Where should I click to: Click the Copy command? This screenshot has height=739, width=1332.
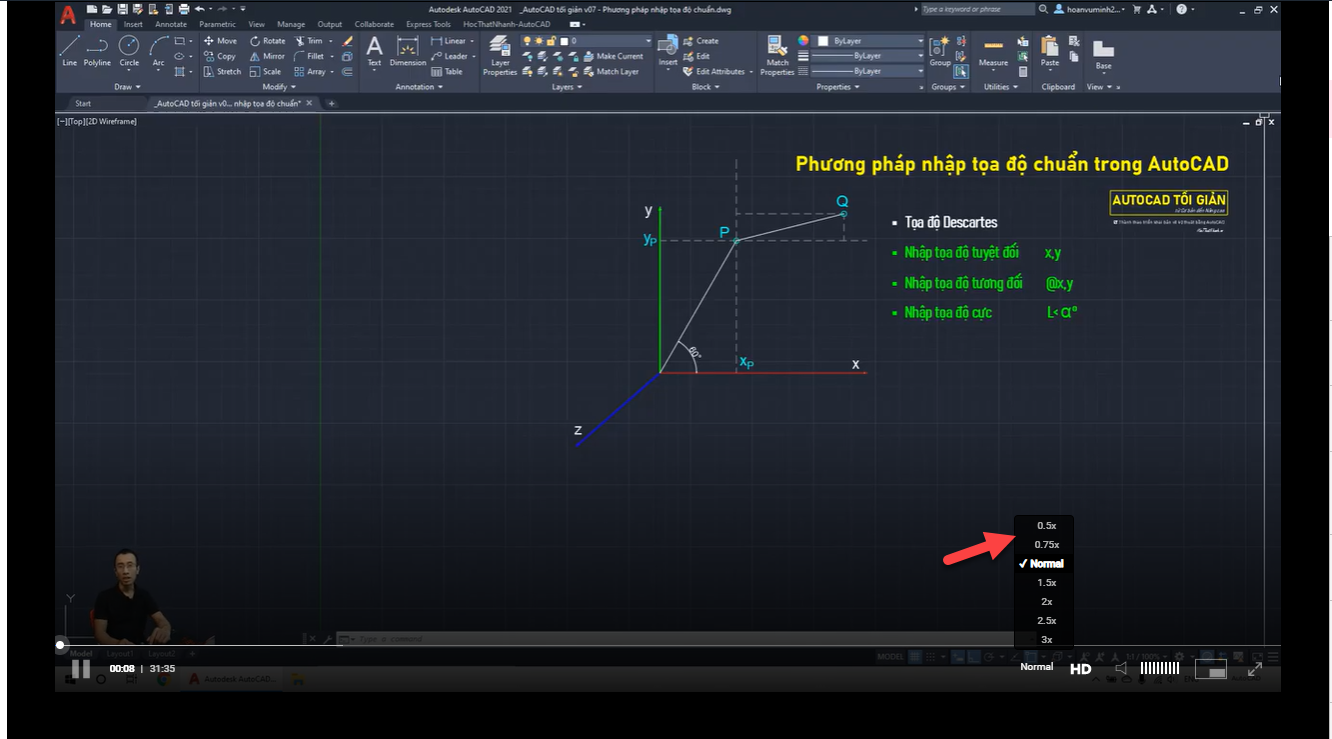coord(220,56)
